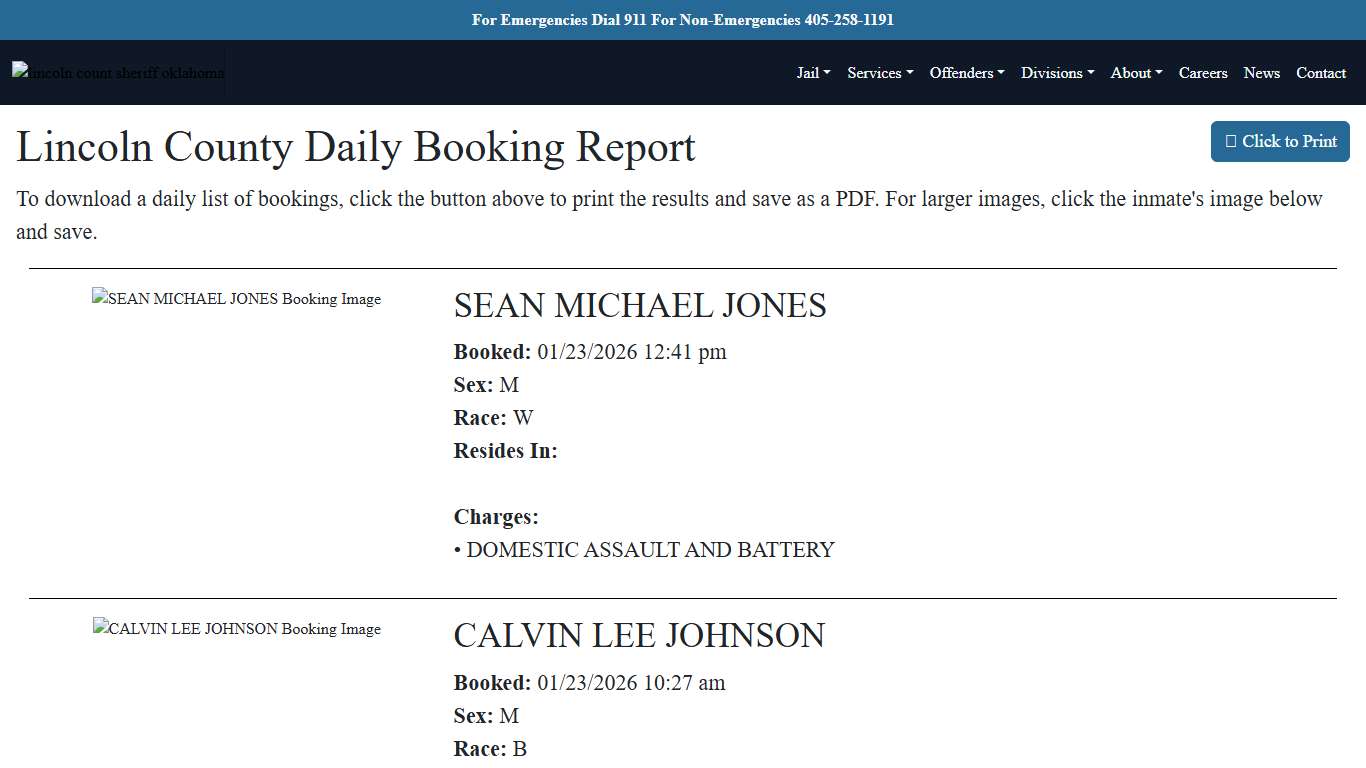Select News in the navigation bar
Screen dimensions: 1366x768
click(1261, 72)
